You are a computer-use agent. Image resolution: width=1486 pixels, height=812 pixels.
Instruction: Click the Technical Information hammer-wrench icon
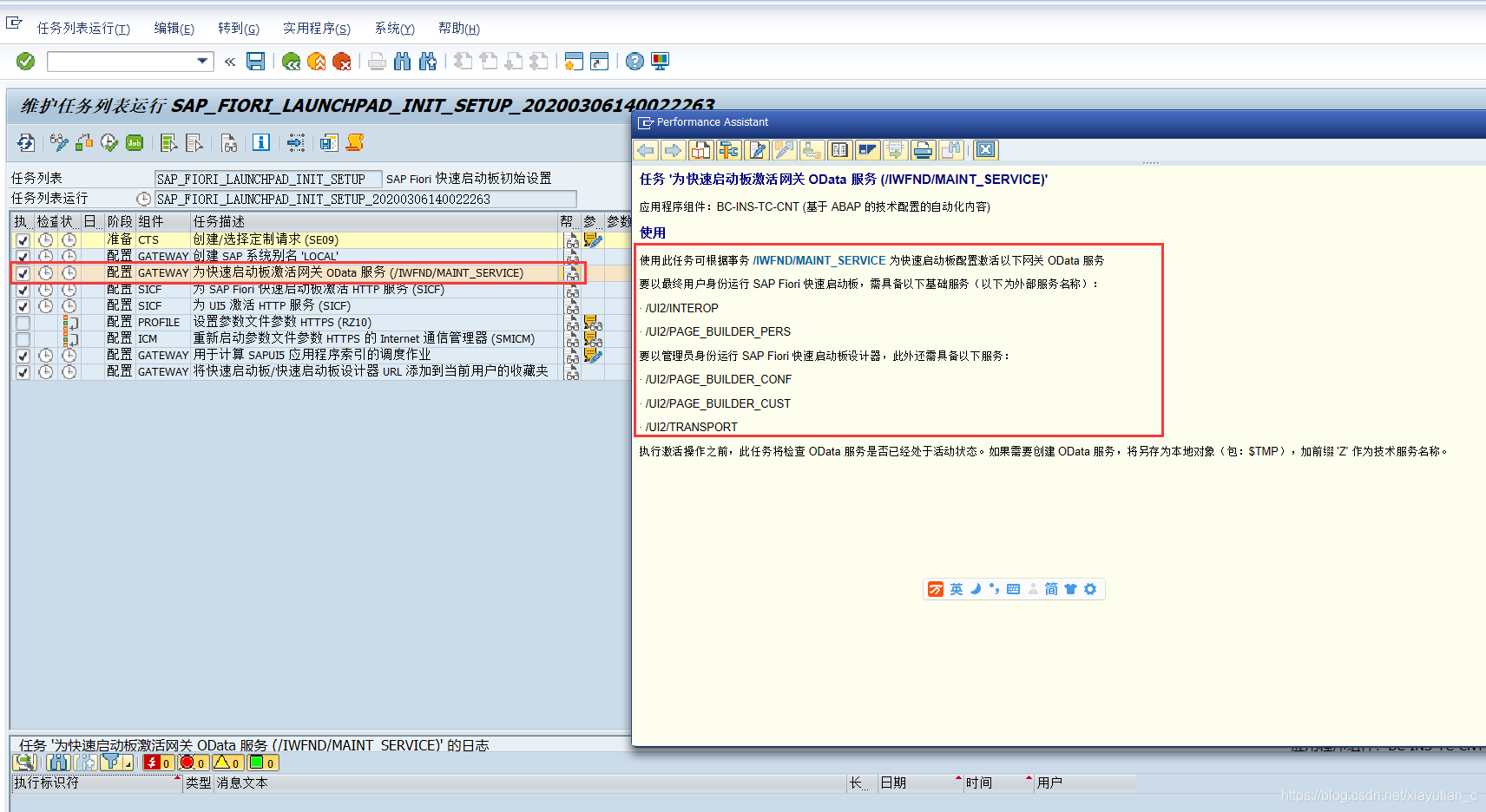click(x=729, y=150)
